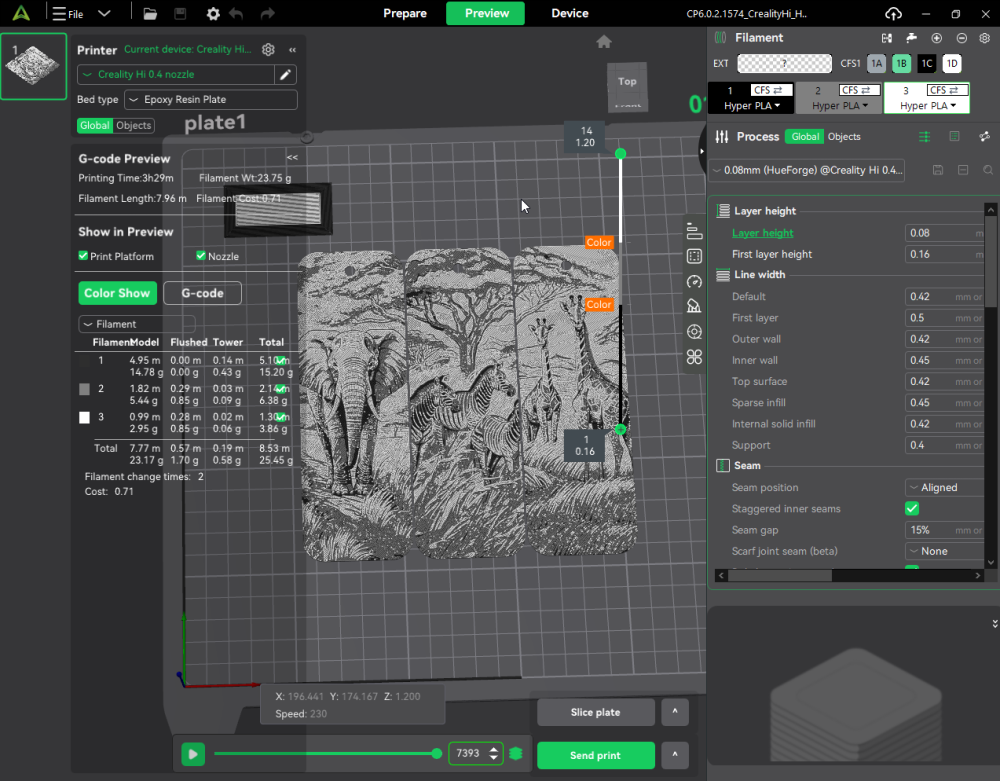Click the horizontal G-code move slider handle
This screenshot has width=1000, height=781.
(436, 754)
